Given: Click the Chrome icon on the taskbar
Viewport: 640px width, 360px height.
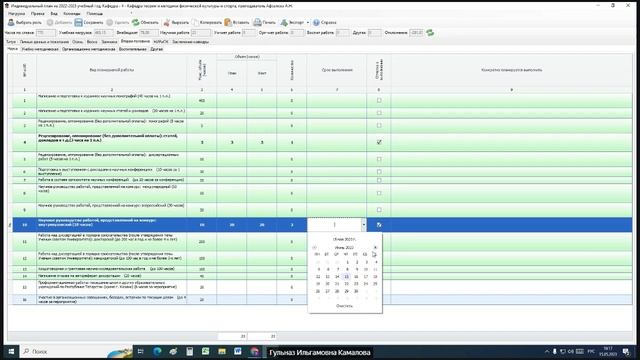Looking at the screenshot, I should click(254, 351).
